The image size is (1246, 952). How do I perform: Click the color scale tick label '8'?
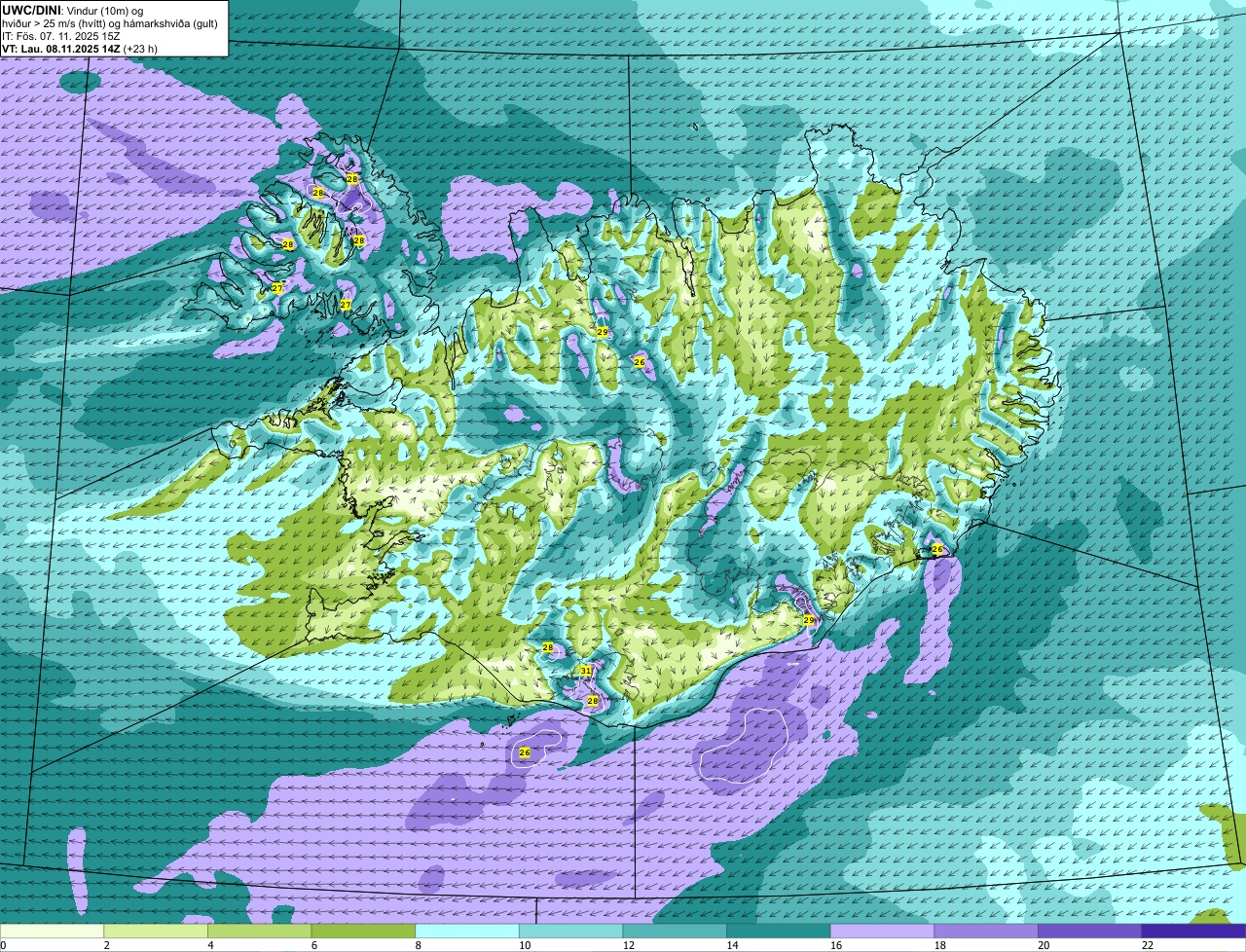point(418,945)
